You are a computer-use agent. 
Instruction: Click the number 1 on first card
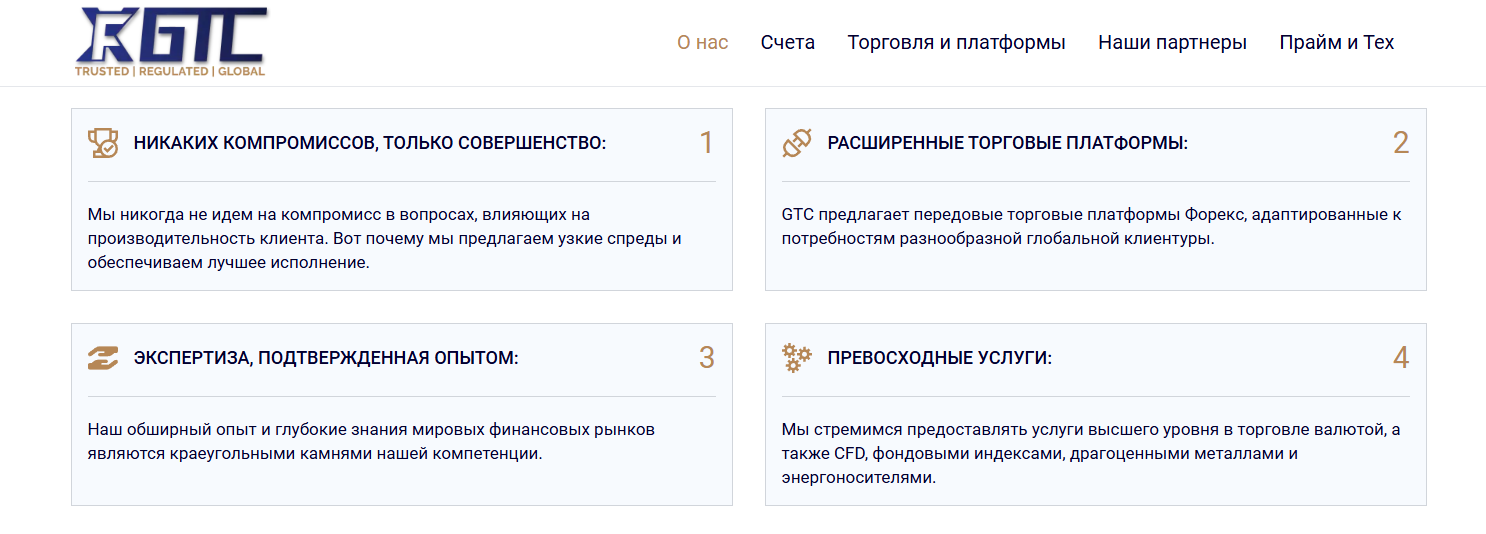point(706,143)
